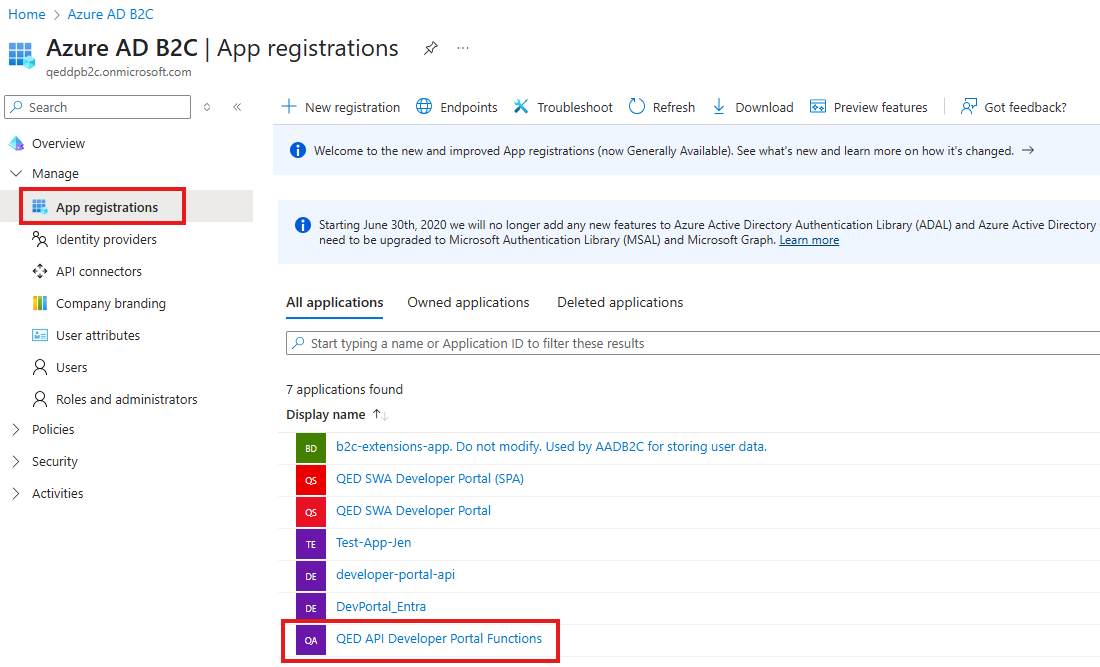Switch to Deleted applications tab
Screen dimensions: 1100x667
(x=620, y=302)
